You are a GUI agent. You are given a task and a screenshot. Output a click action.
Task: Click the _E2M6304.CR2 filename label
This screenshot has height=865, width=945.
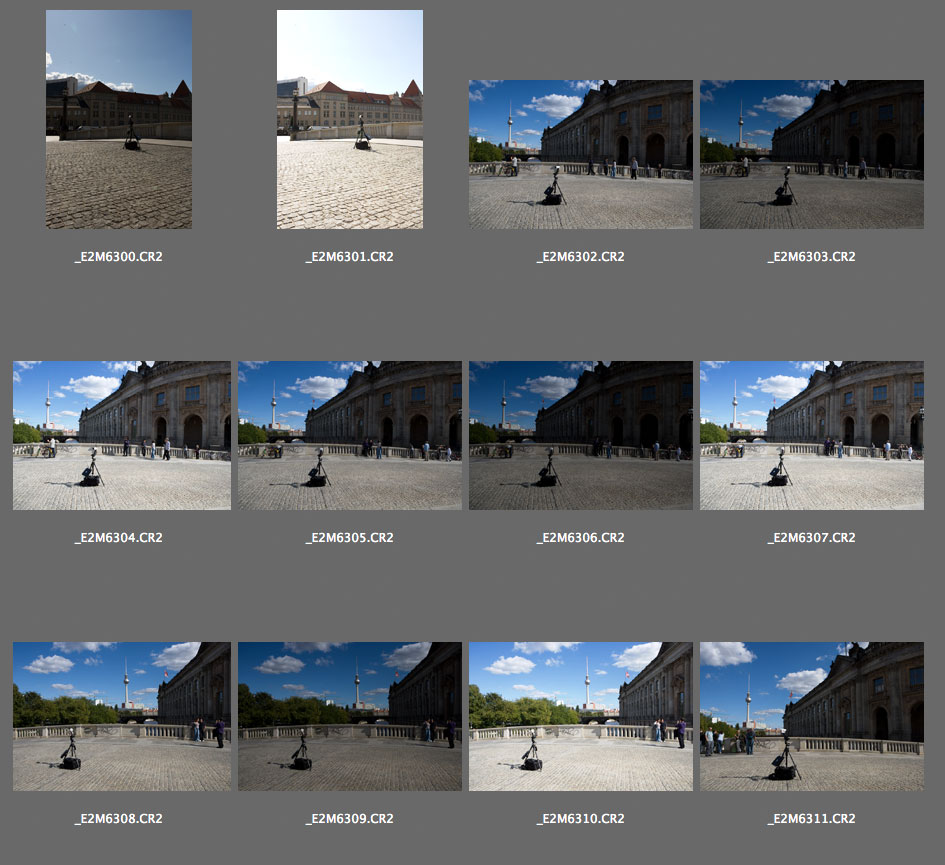[x=118, y=538]
